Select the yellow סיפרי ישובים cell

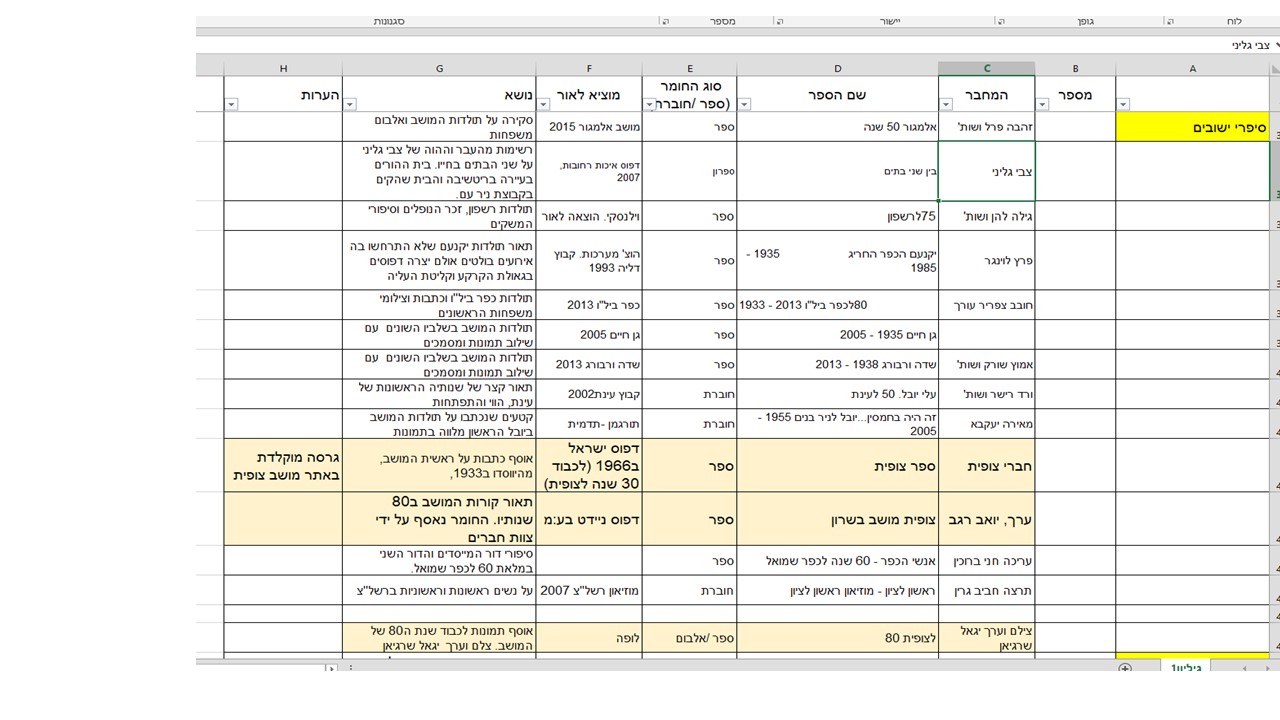point(1192,127)
